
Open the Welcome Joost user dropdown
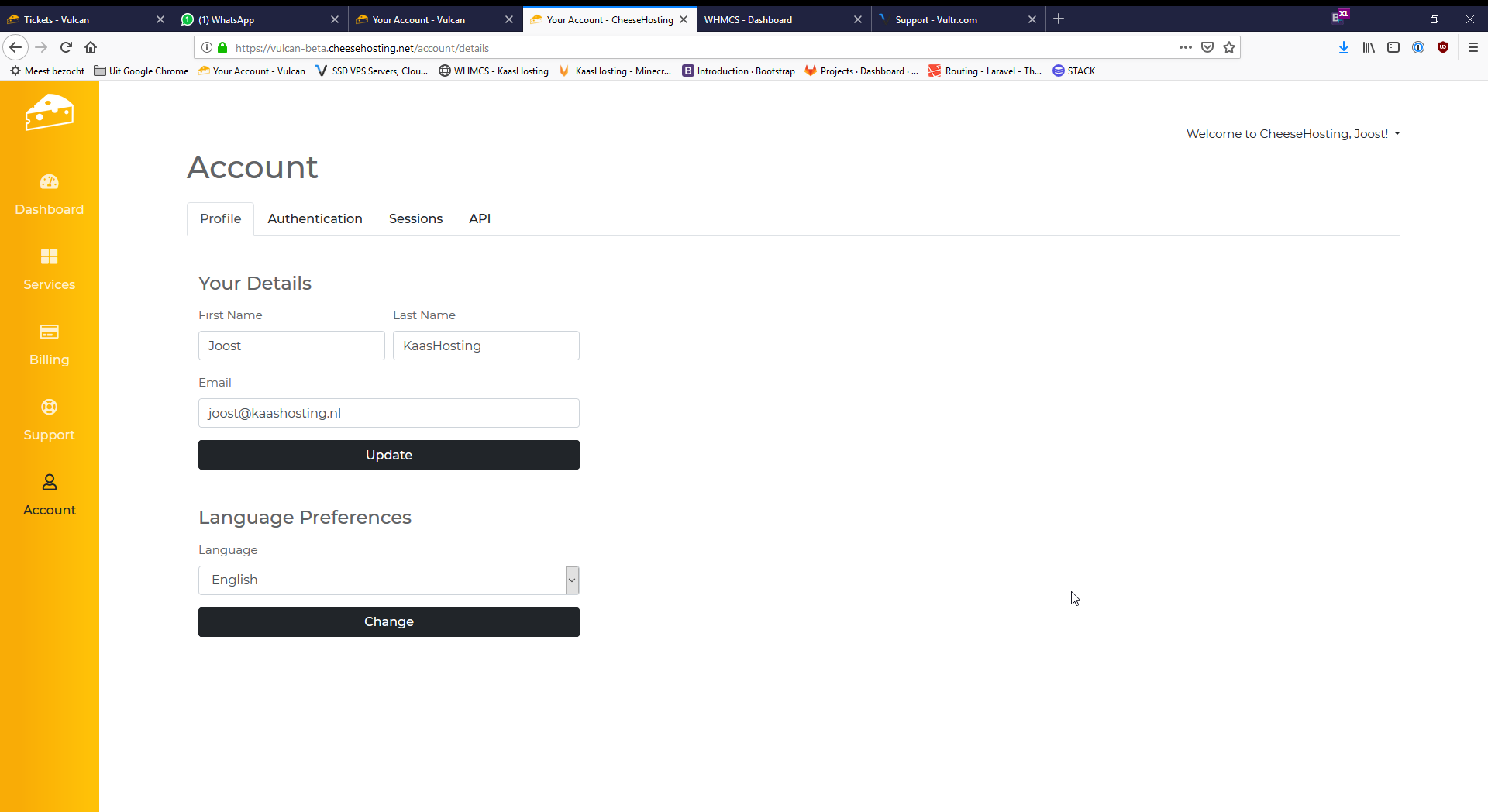[x=1293, y=133]
